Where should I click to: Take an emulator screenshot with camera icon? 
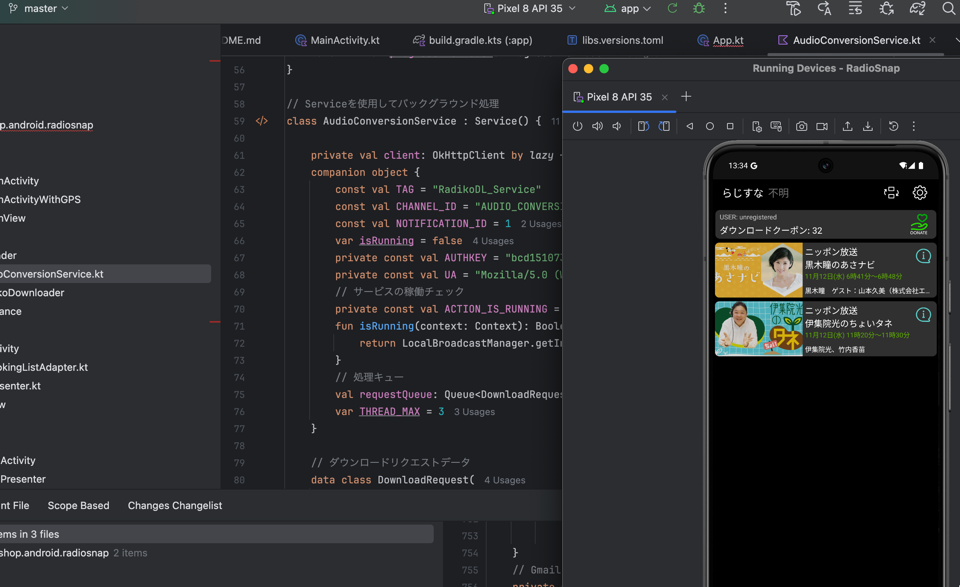point(801,127)
